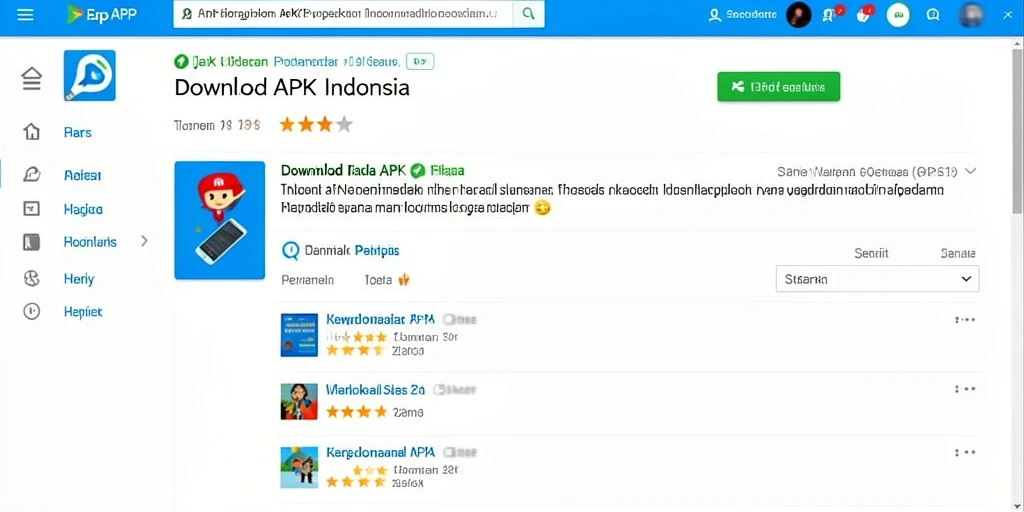Click the book icon beside Hoonlarts
1024x512 pixels.
point(31,242)
